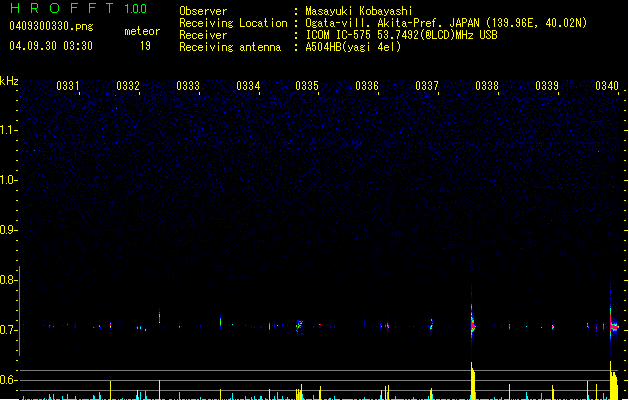Click the 'Observer' field label
The height and width of the screenshot is (400, 629).
(x=203, y=11)
